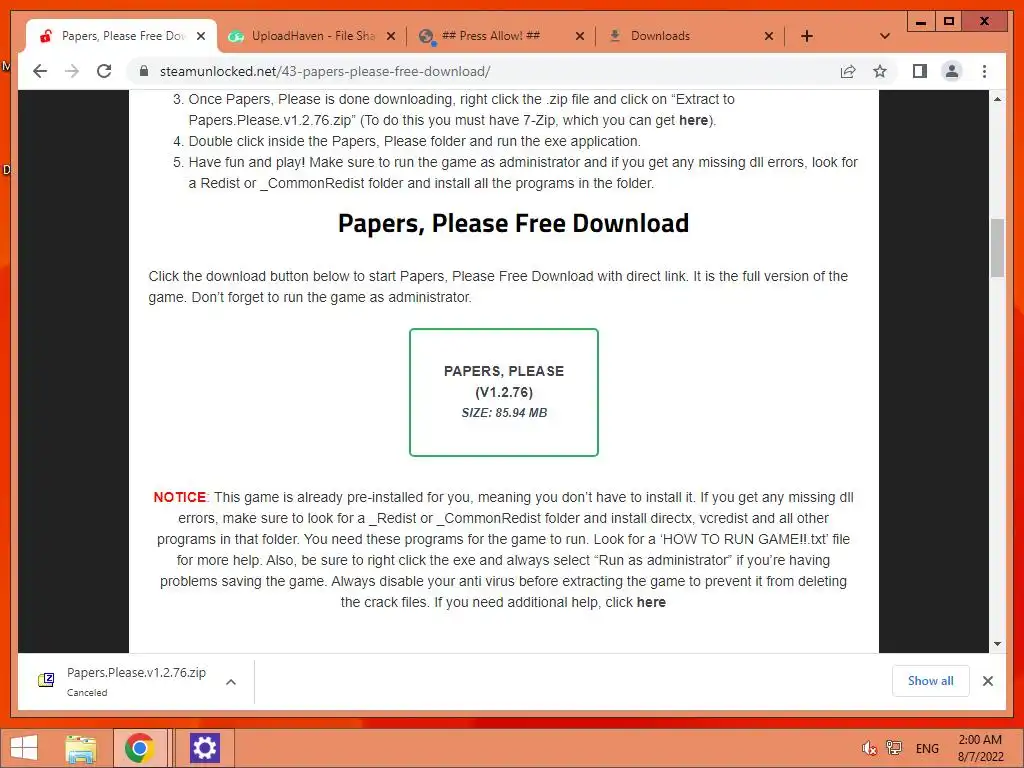Follow the additional help 'here' link
Image resolution: width=1024 pixels, height=768 pixels.
651,602
